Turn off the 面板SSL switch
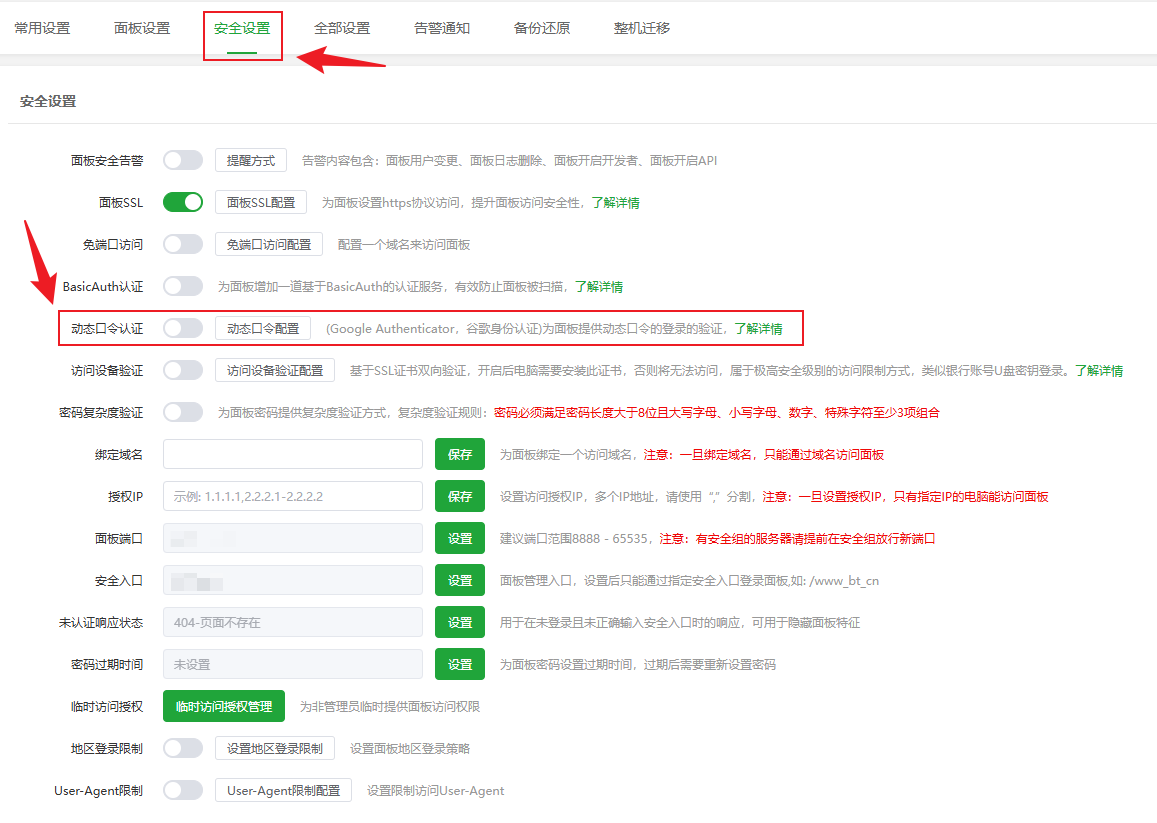 [183, 202]
